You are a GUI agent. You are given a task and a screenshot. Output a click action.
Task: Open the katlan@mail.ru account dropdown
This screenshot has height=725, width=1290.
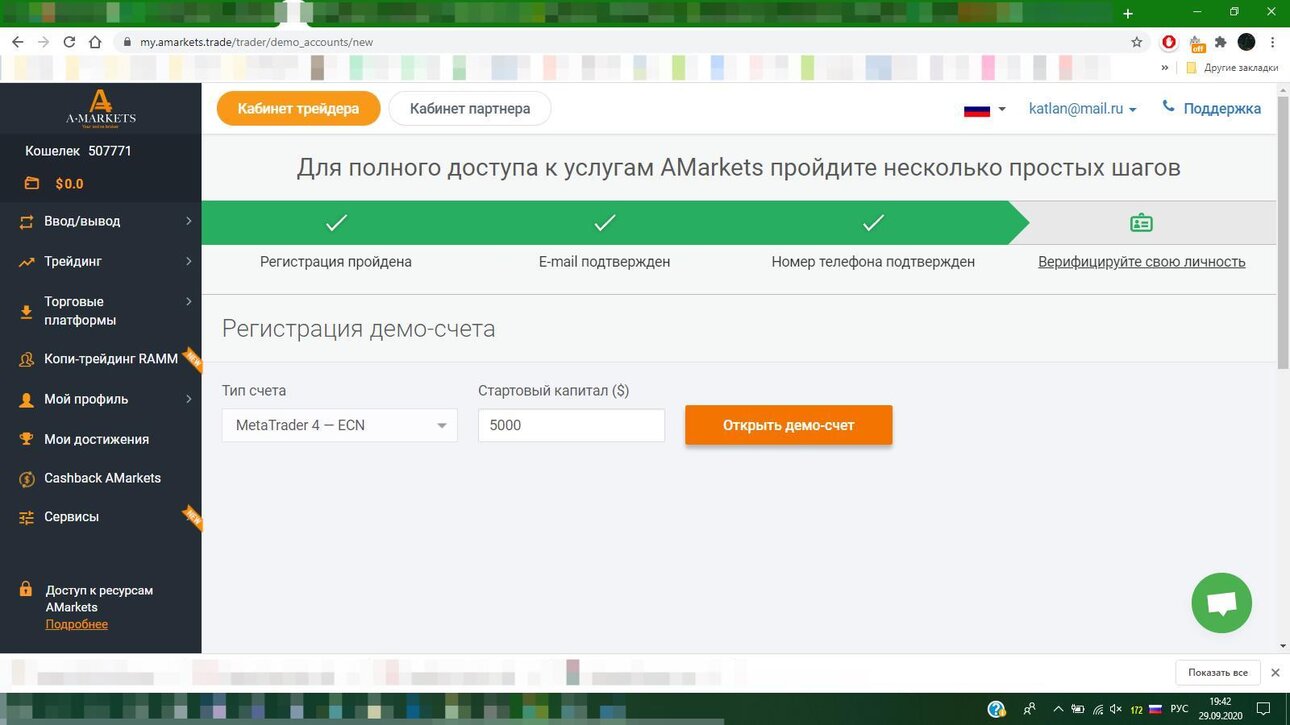1083,109
